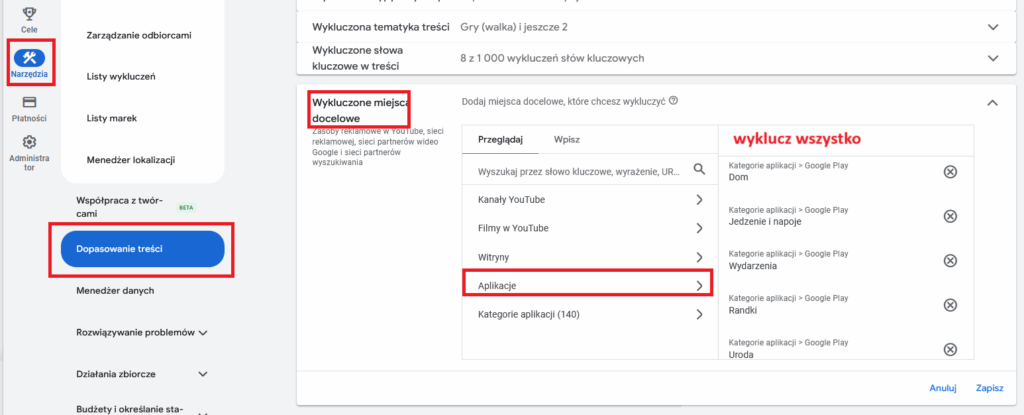Open Płatności card icon

pos(29,102)
